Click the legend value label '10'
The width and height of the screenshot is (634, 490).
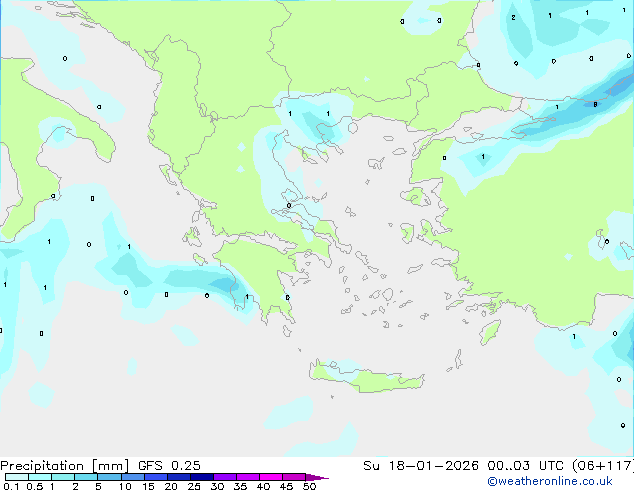point(125,486)
